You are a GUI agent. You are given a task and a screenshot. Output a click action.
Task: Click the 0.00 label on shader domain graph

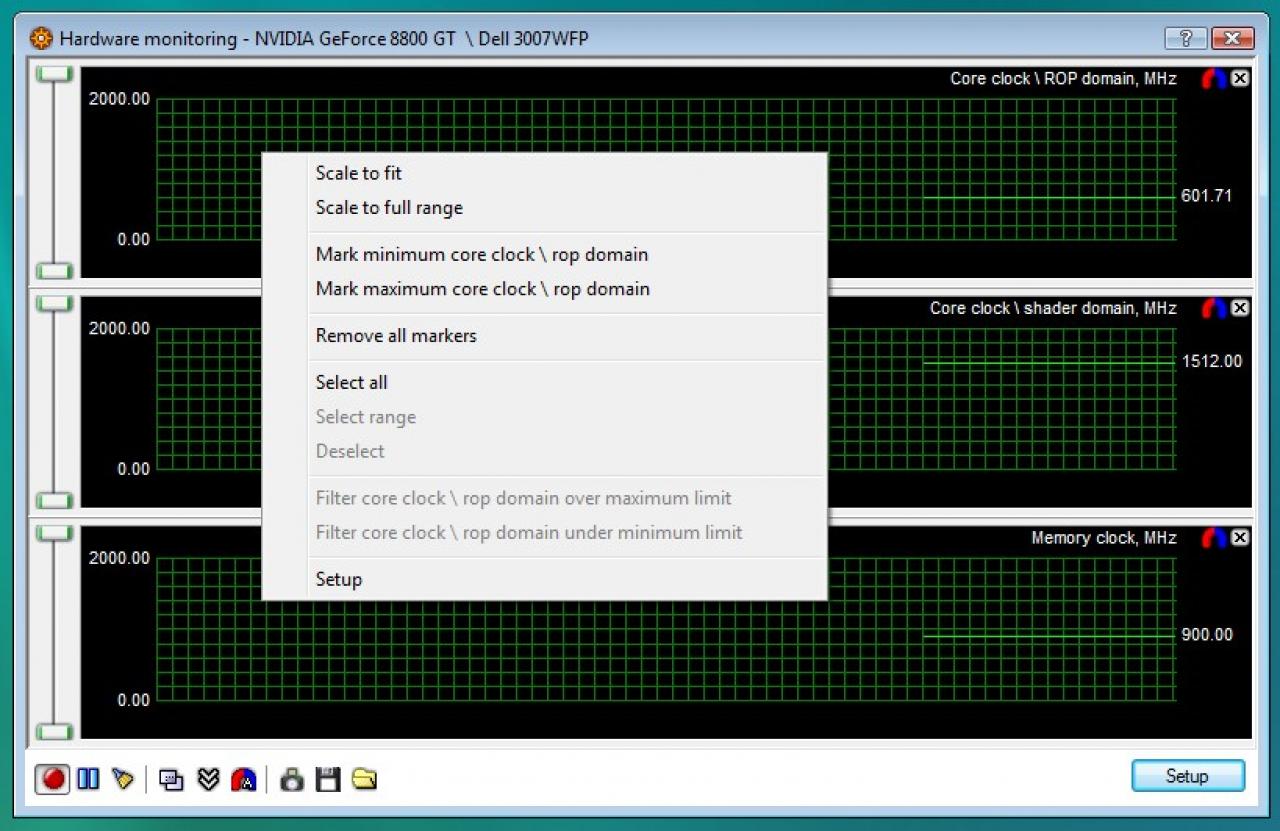[134, 469]
